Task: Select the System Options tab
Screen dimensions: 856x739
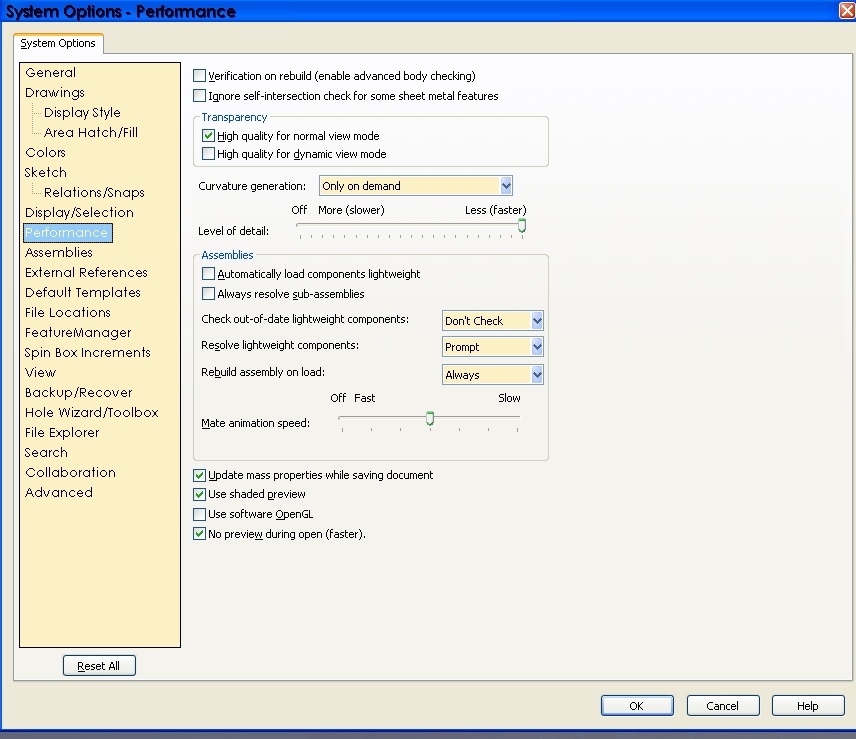Action: coord(58,43)
